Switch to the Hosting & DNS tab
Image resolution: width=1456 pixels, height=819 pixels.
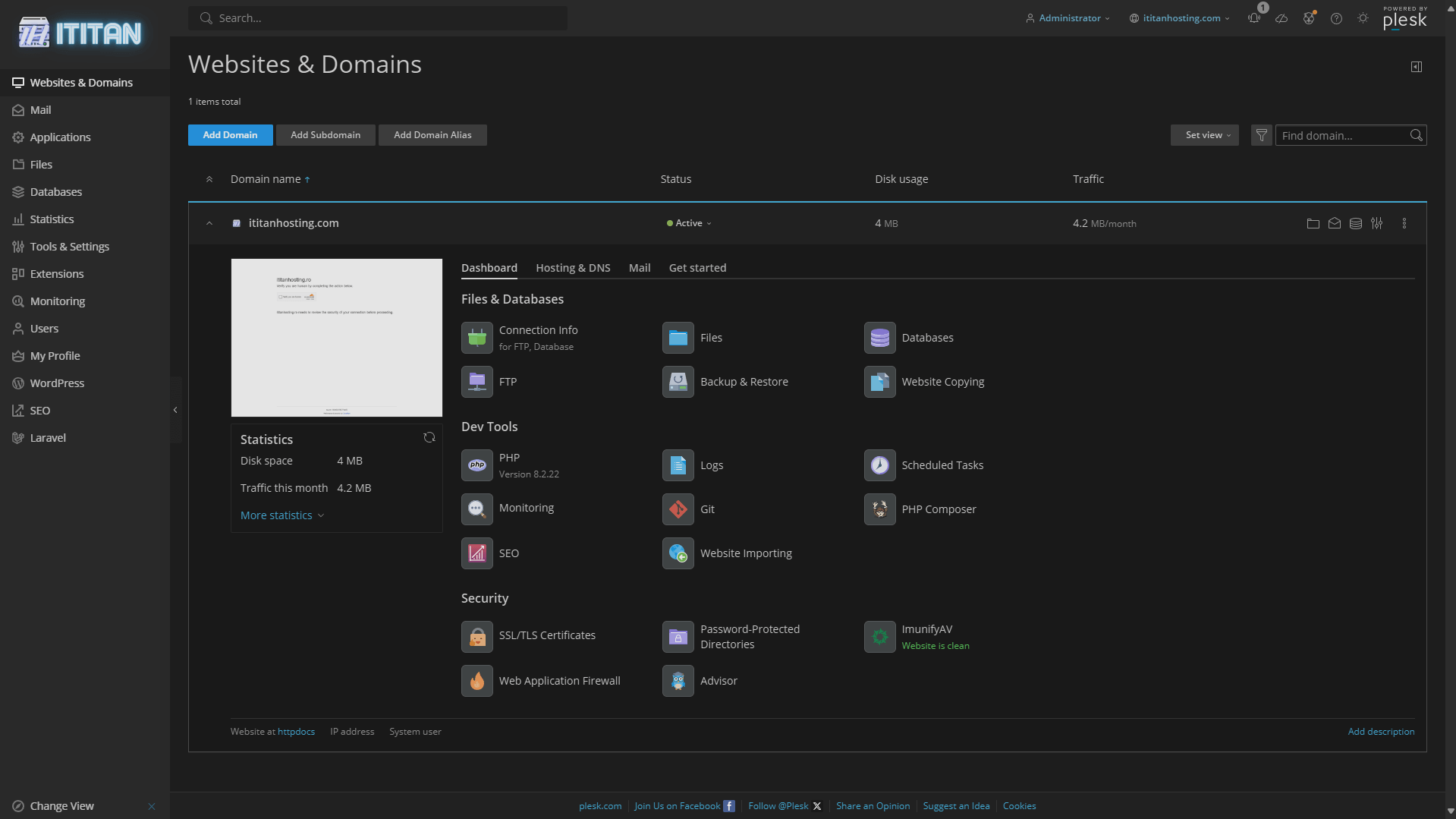click(x=573, y=268)
